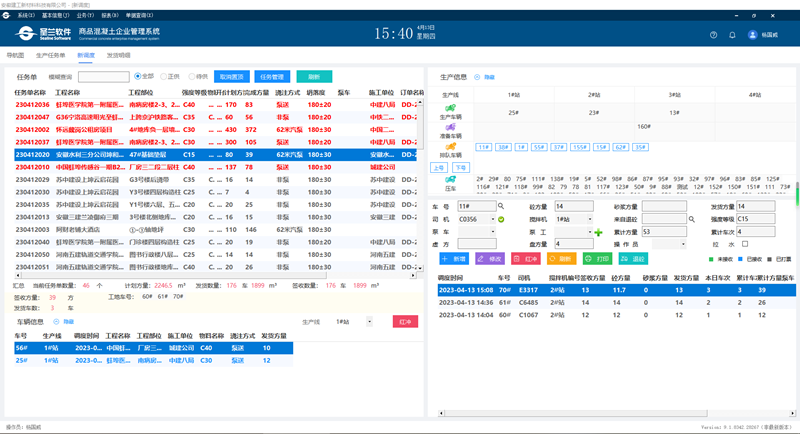Select the 全部 radio button

[137, 76]
